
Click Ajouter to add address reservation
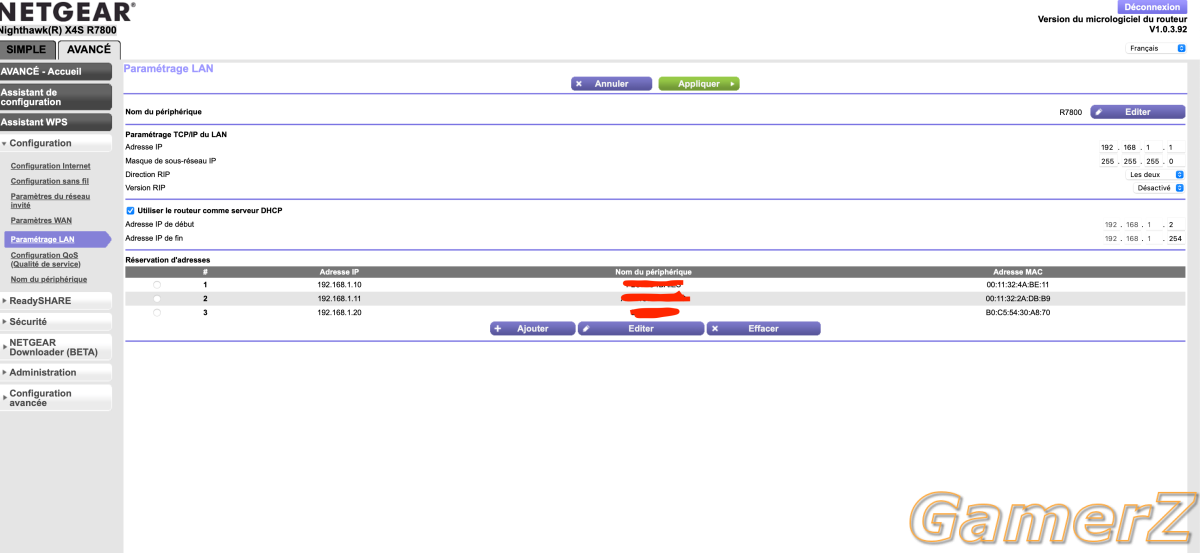tap(533, 328)
